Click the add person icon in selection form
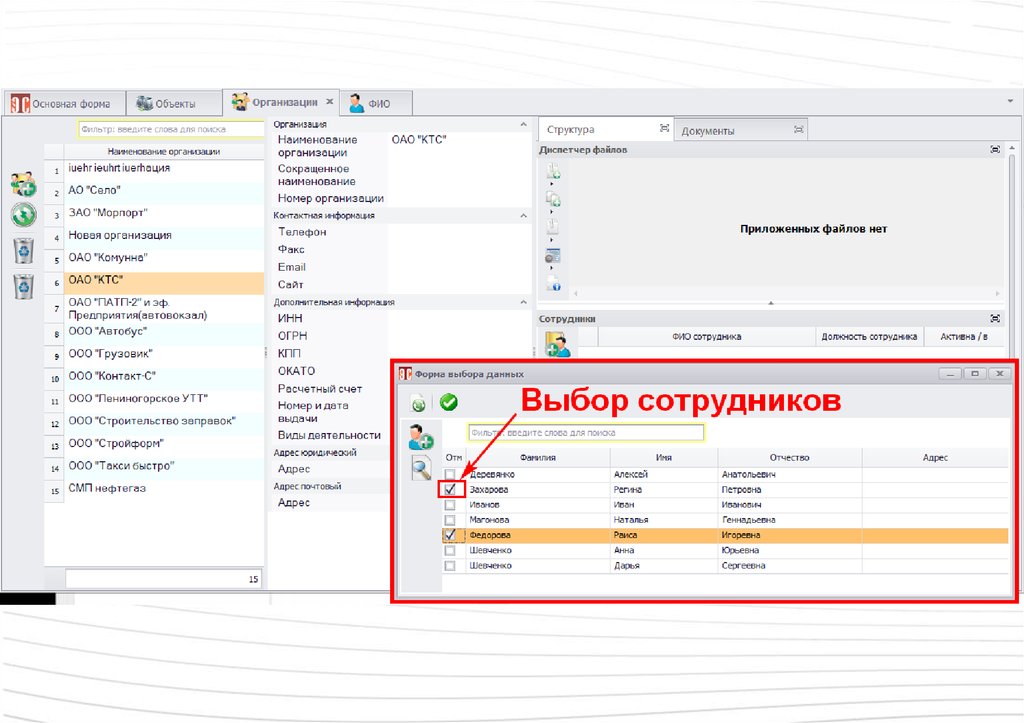 point(420,437)
